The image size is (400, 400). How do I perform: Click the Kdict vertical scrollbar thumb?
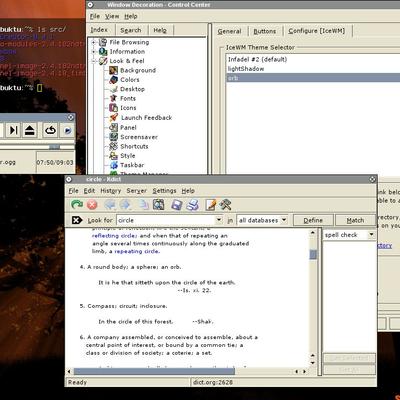[313, 254]
